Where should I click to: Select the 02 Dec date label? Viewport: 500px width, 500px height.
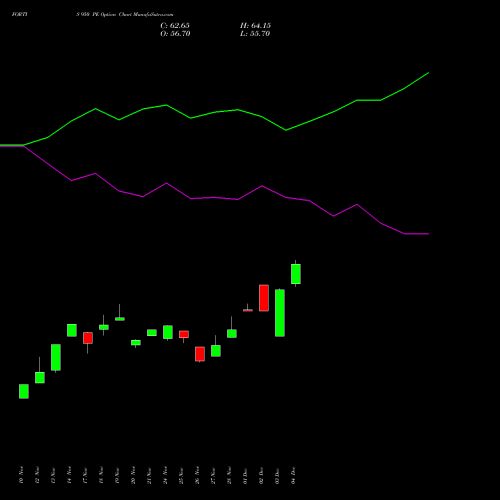261,475
